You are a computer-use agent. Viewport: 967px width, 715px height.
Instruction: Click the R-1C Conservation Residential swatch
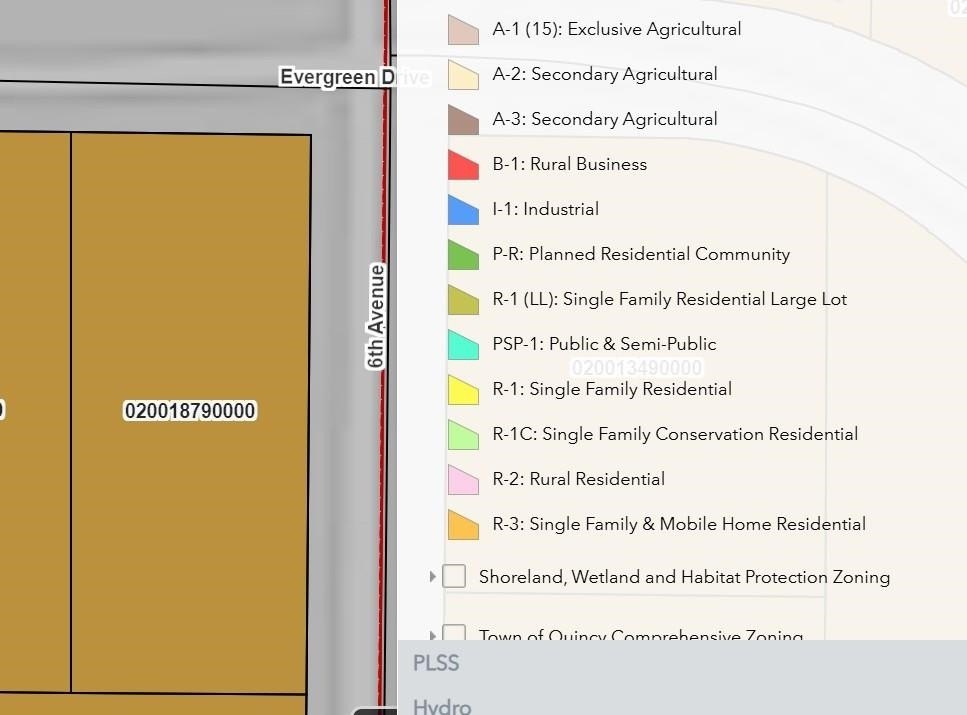coord(463,435)
